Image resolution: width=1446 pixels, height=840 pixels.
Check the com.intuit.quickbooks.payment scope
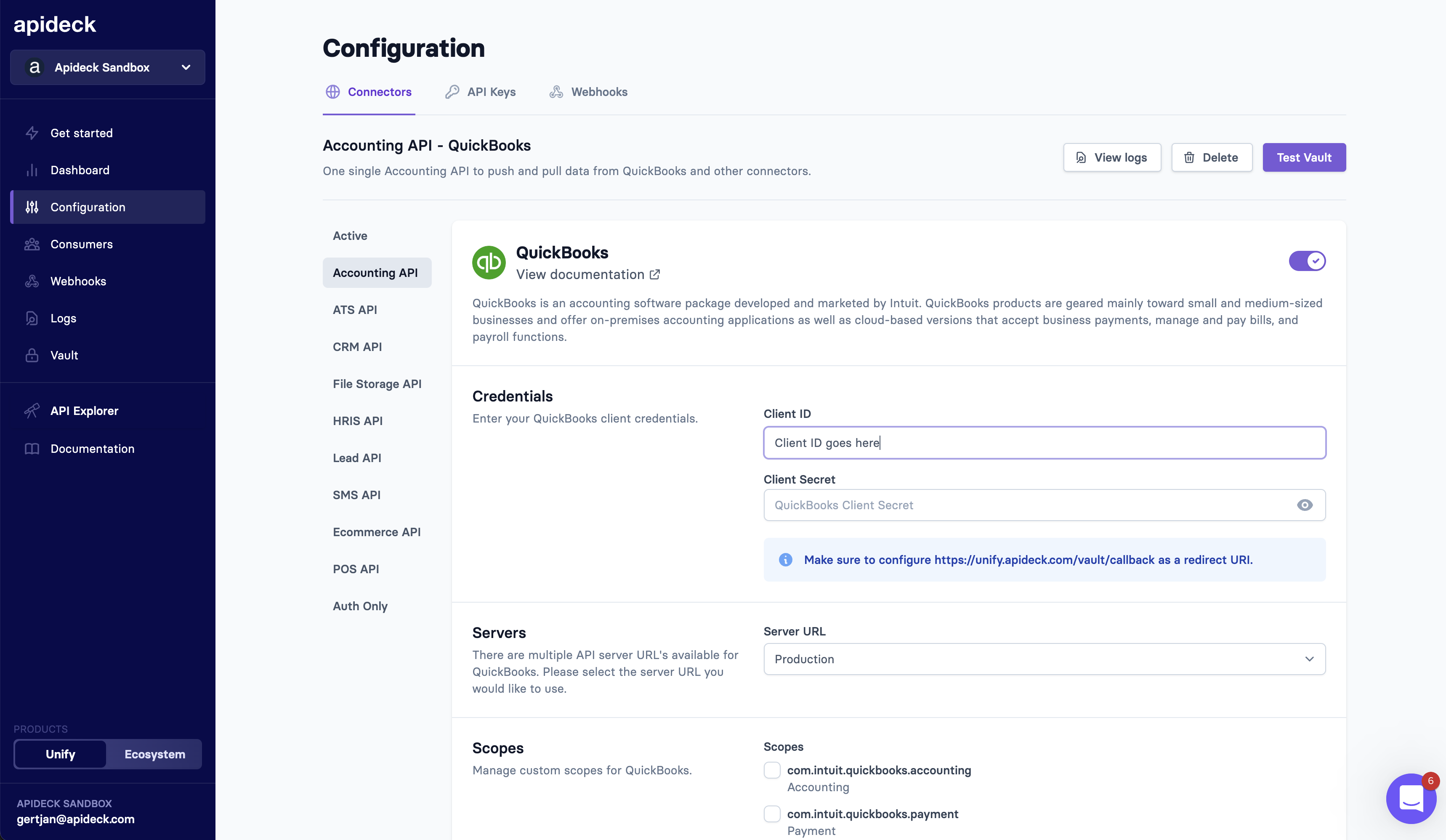click(x=772, y=813)
